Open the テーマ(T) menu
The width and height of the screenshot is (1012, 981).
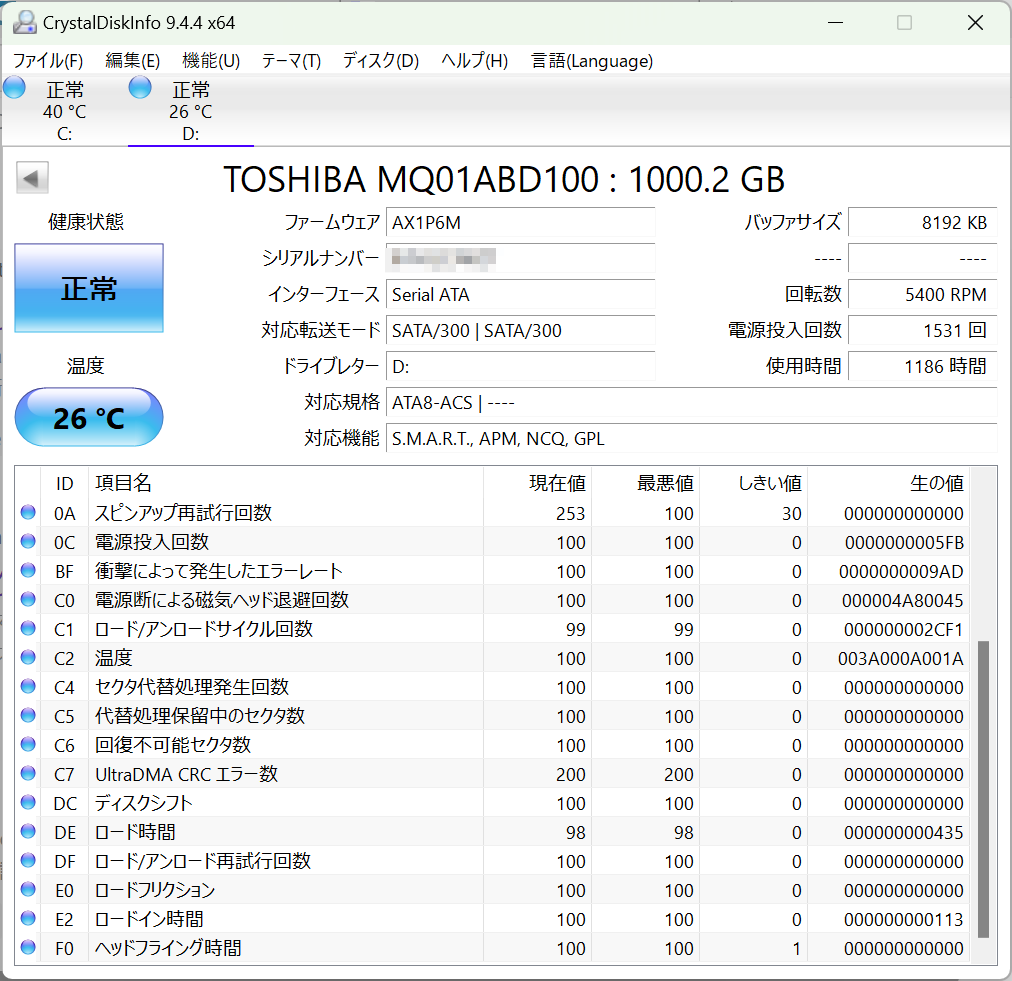(291, 61)
